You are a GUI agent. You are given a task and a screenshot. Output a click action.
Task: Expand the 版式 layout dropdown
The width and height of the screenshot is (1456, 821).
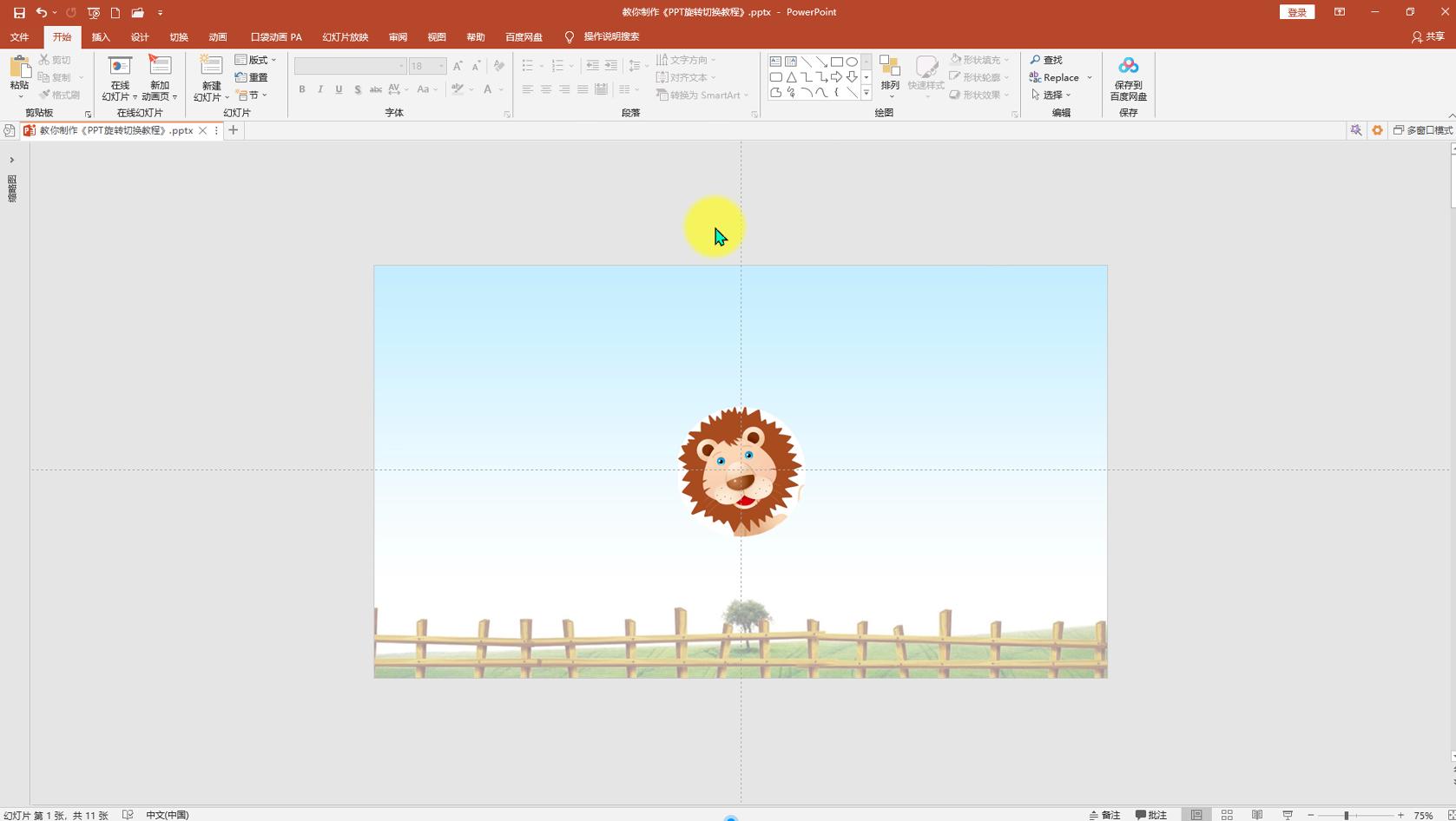click(x=256, y=60)
